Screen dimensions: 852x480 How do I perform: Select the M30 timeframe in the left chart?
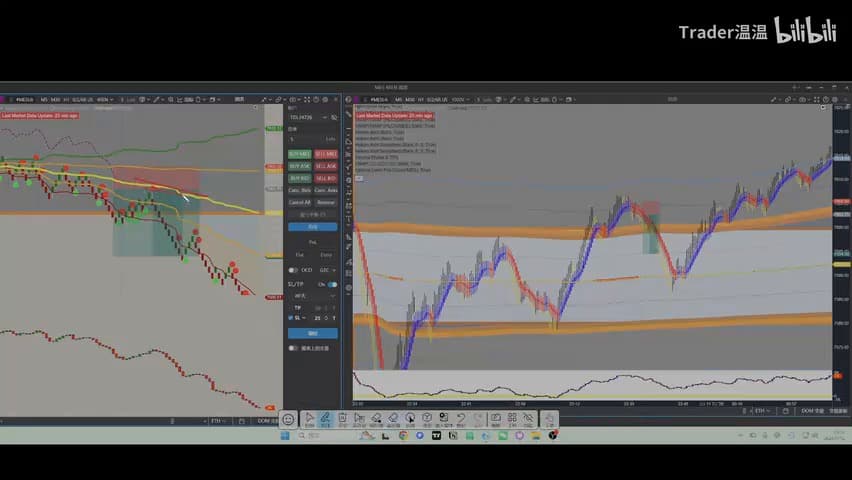point(55,100)
